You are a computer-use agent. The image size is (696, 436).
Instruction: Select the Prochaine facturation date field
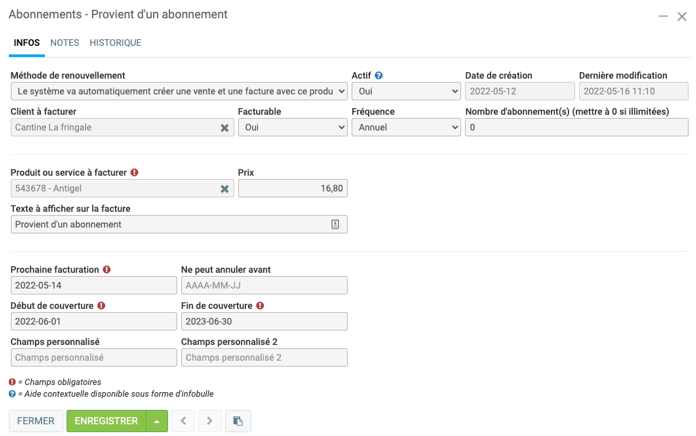point(93,285)
